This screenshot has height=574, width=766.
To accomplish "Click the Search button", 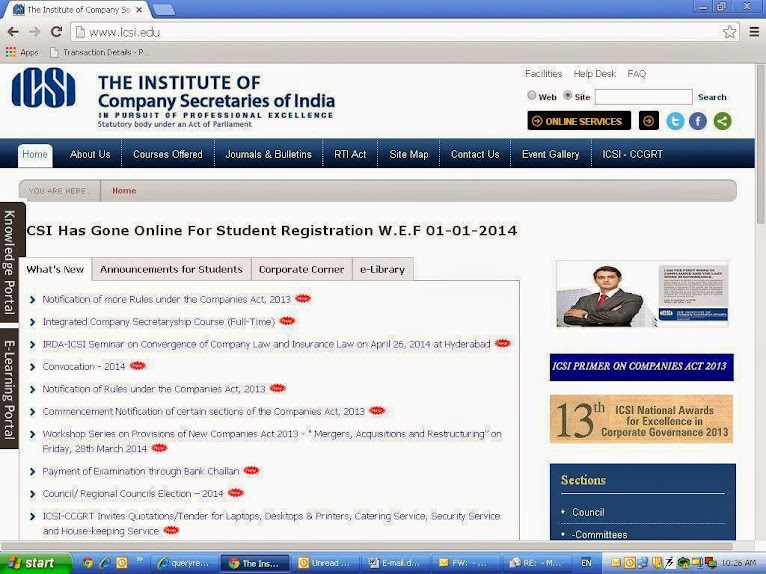I will click(712, 97).
